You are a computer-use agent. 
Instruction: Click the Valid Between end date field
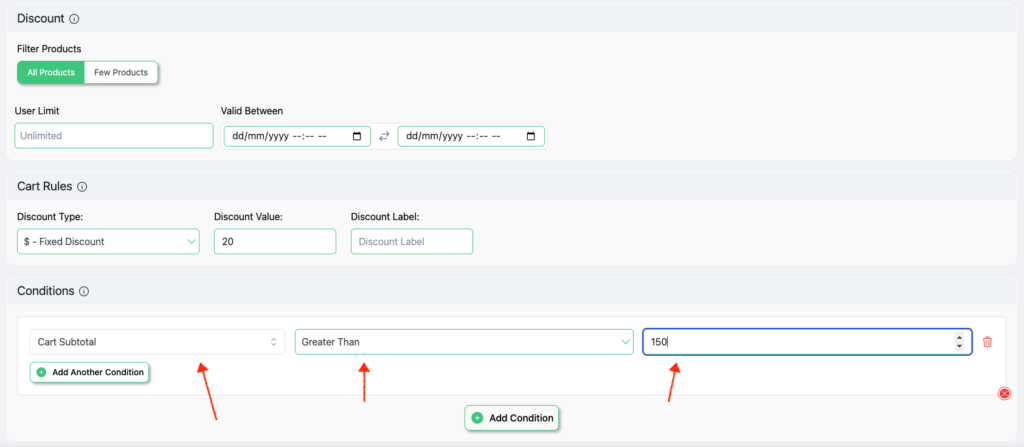tap(471, 137)
